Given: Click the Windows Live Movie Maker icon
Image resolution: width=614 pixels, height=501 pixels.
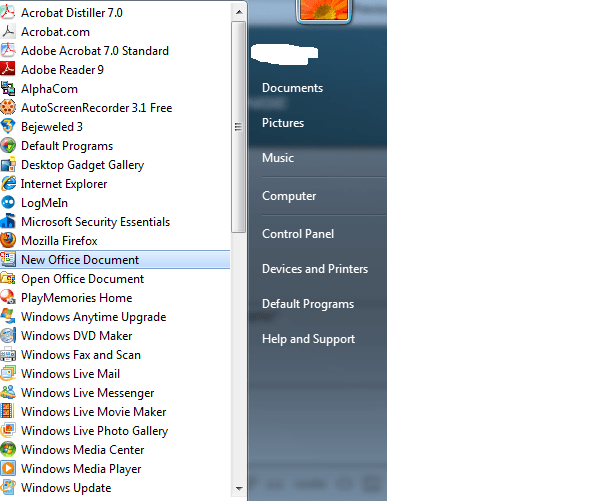Looking at the screenshot, I should [x=8, y=411].
